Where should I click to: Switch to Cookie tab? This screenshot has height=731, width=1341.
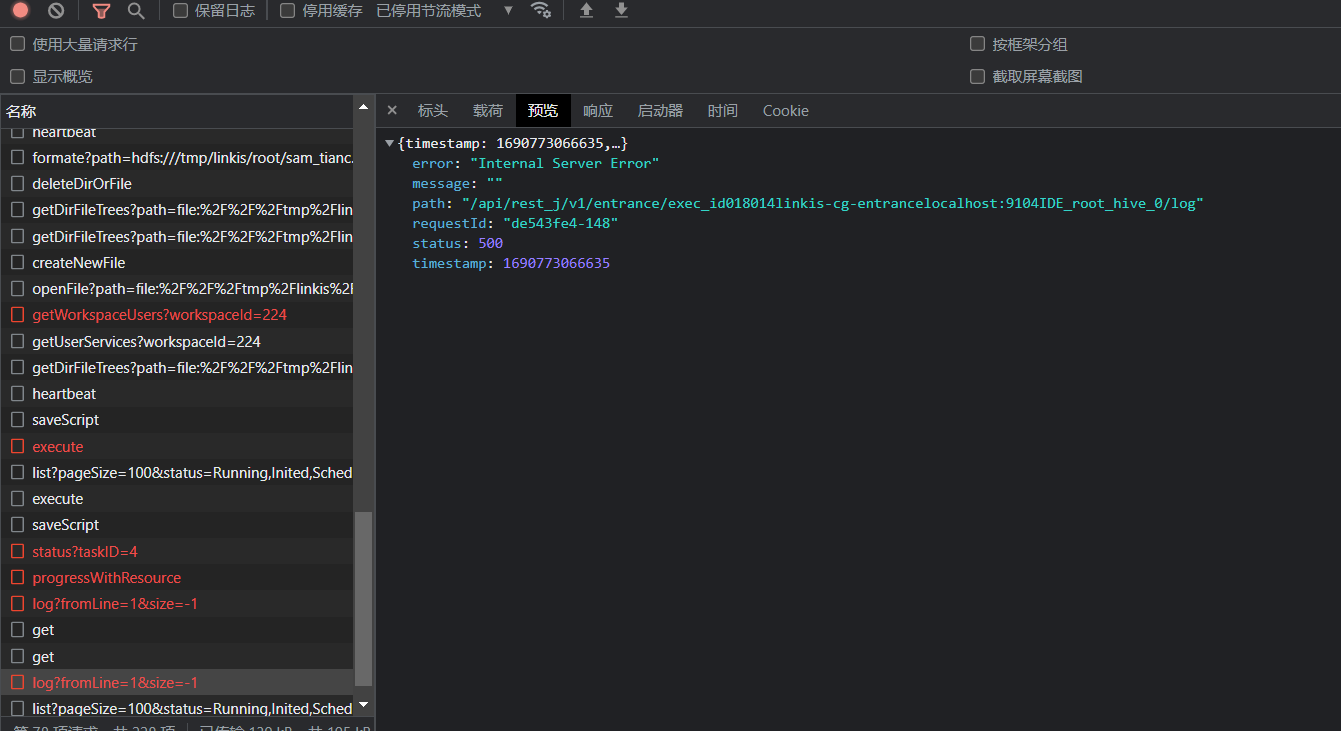click(x=786, y=111)
